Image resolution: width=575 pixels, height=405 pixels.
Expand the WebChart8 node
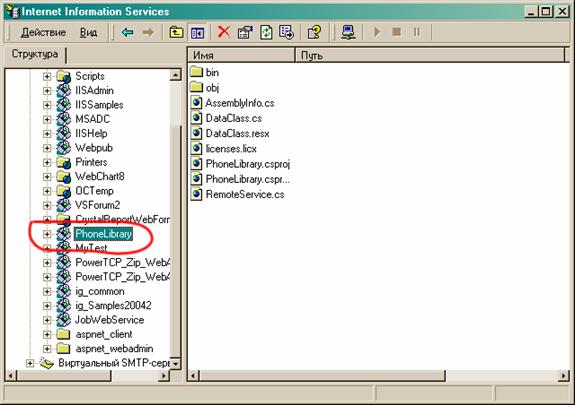pyautogui.click(x=47, y=176)
